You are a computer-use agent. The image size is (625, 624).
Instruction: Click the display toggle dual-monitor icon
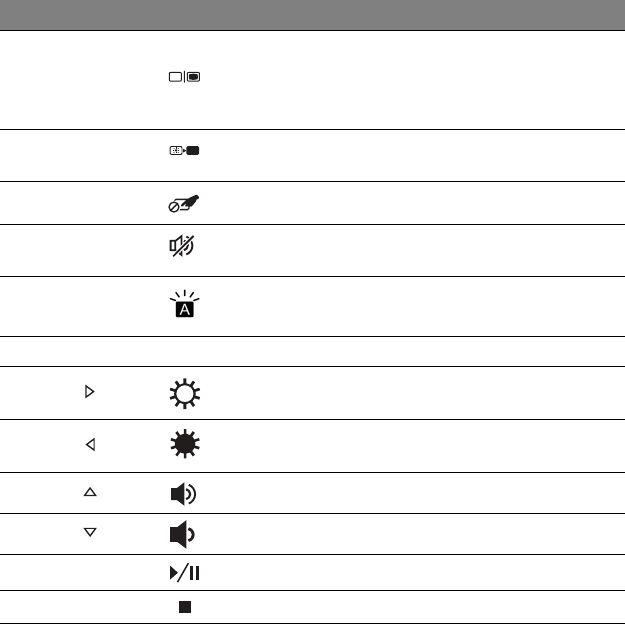click(x=185, y=77)
